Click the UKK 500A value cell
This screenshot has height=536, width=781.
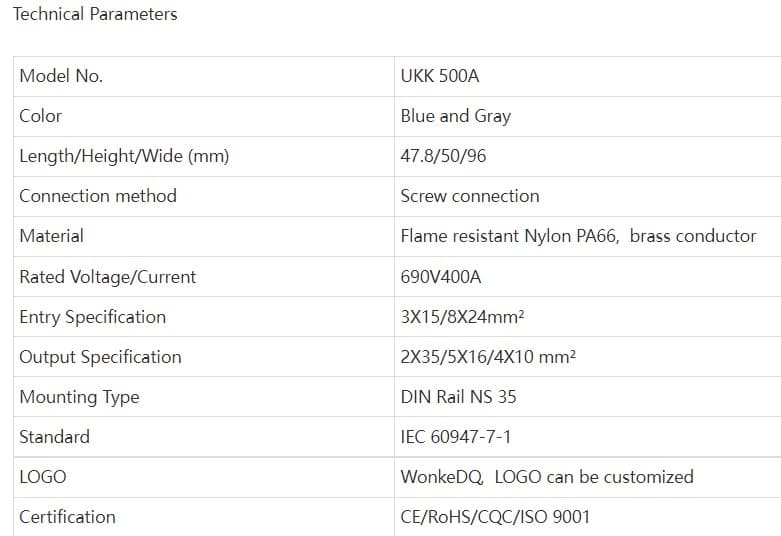(588, 76)
